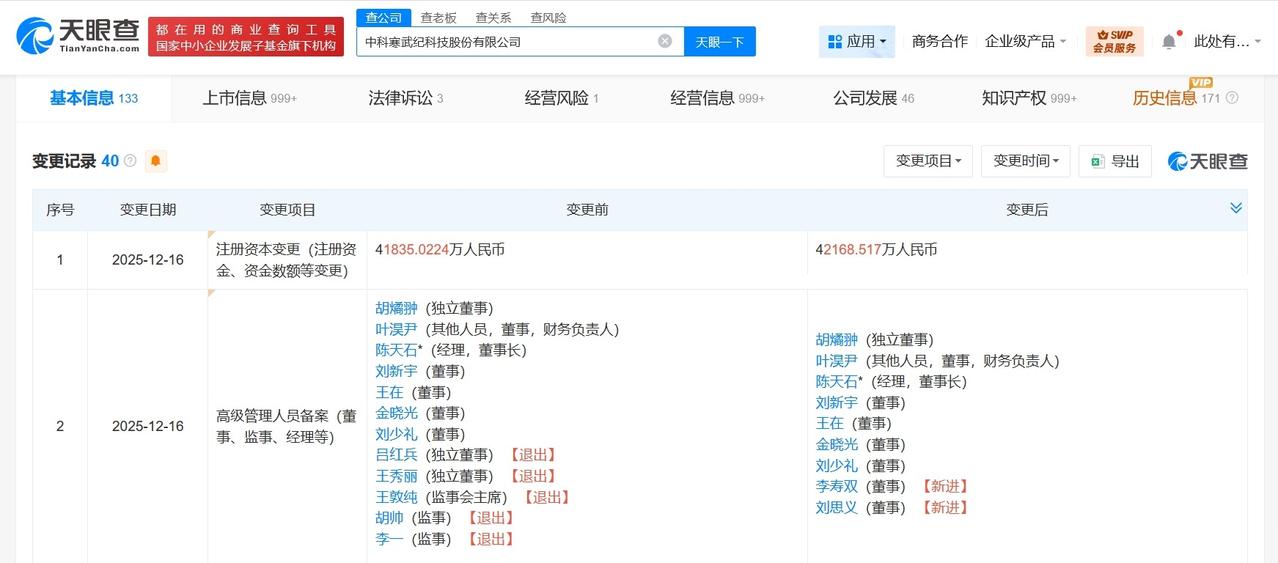Open 金晓光 in the 变更后 column

click(x=837, y=444)
